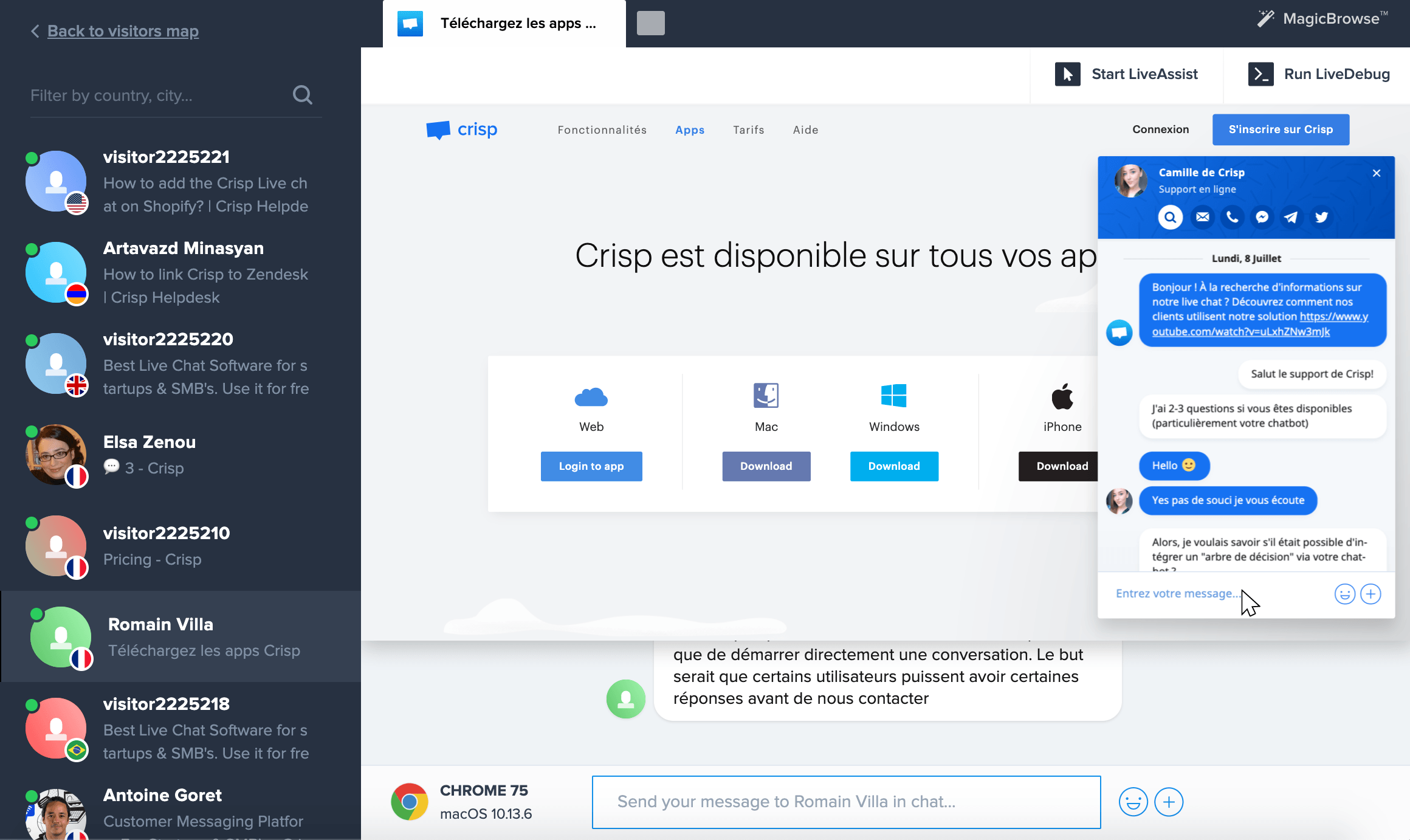This screenshot has height=840, width=1410.
Task: Click the iPhone Apple logo icon
Action: (x=1062, y=396)
